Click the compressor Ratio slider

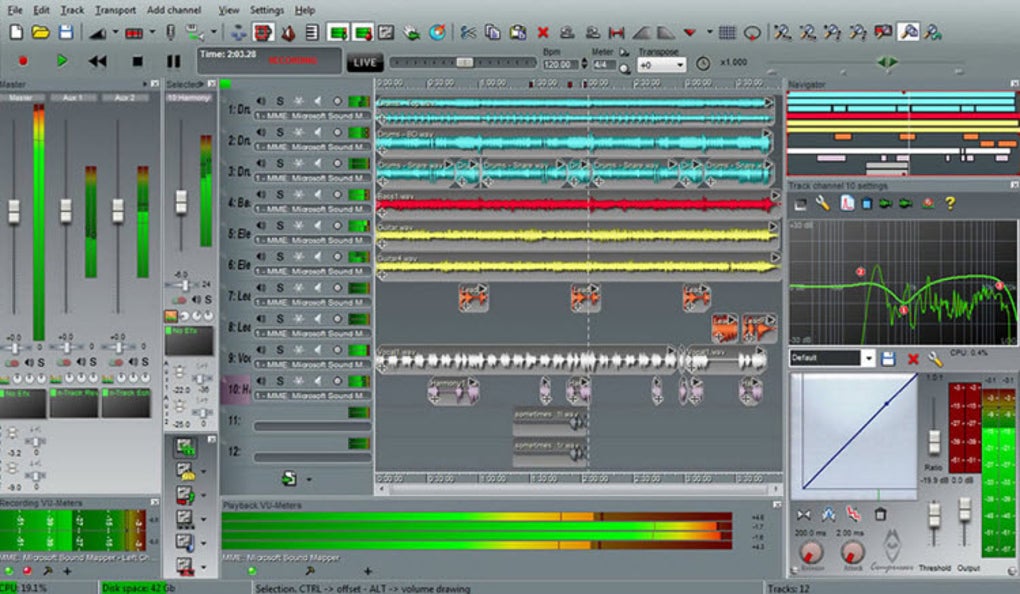click(934, 441)
